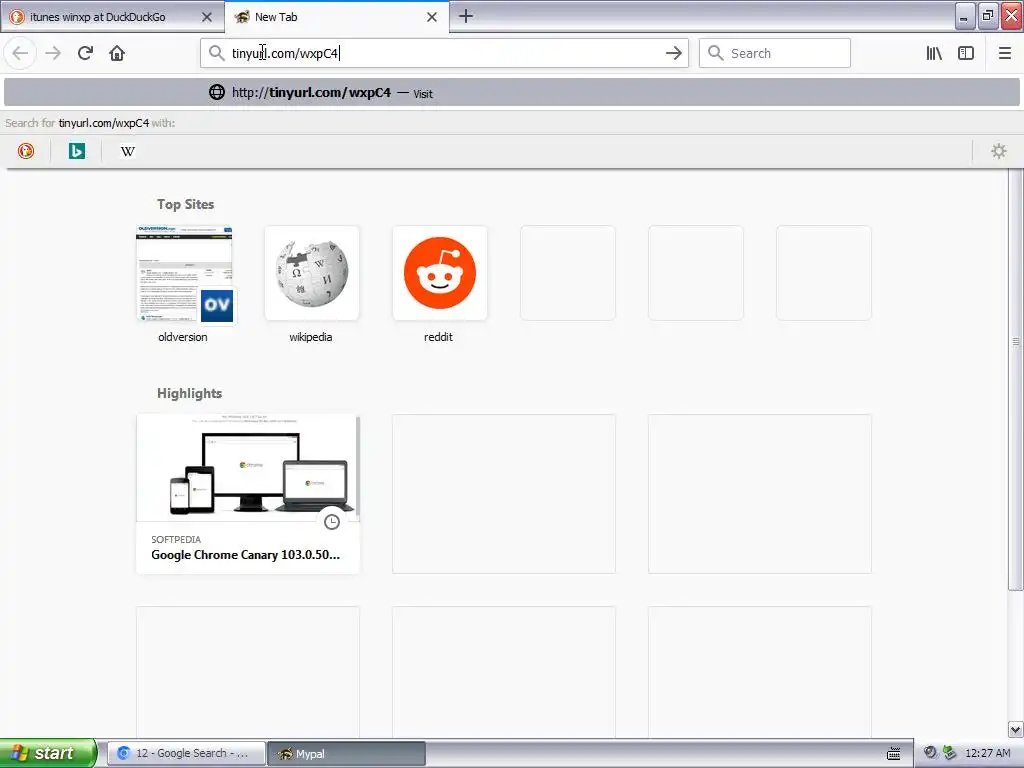Click the Highlights heading
1024x768 pixels.
[x=189, y=393]
